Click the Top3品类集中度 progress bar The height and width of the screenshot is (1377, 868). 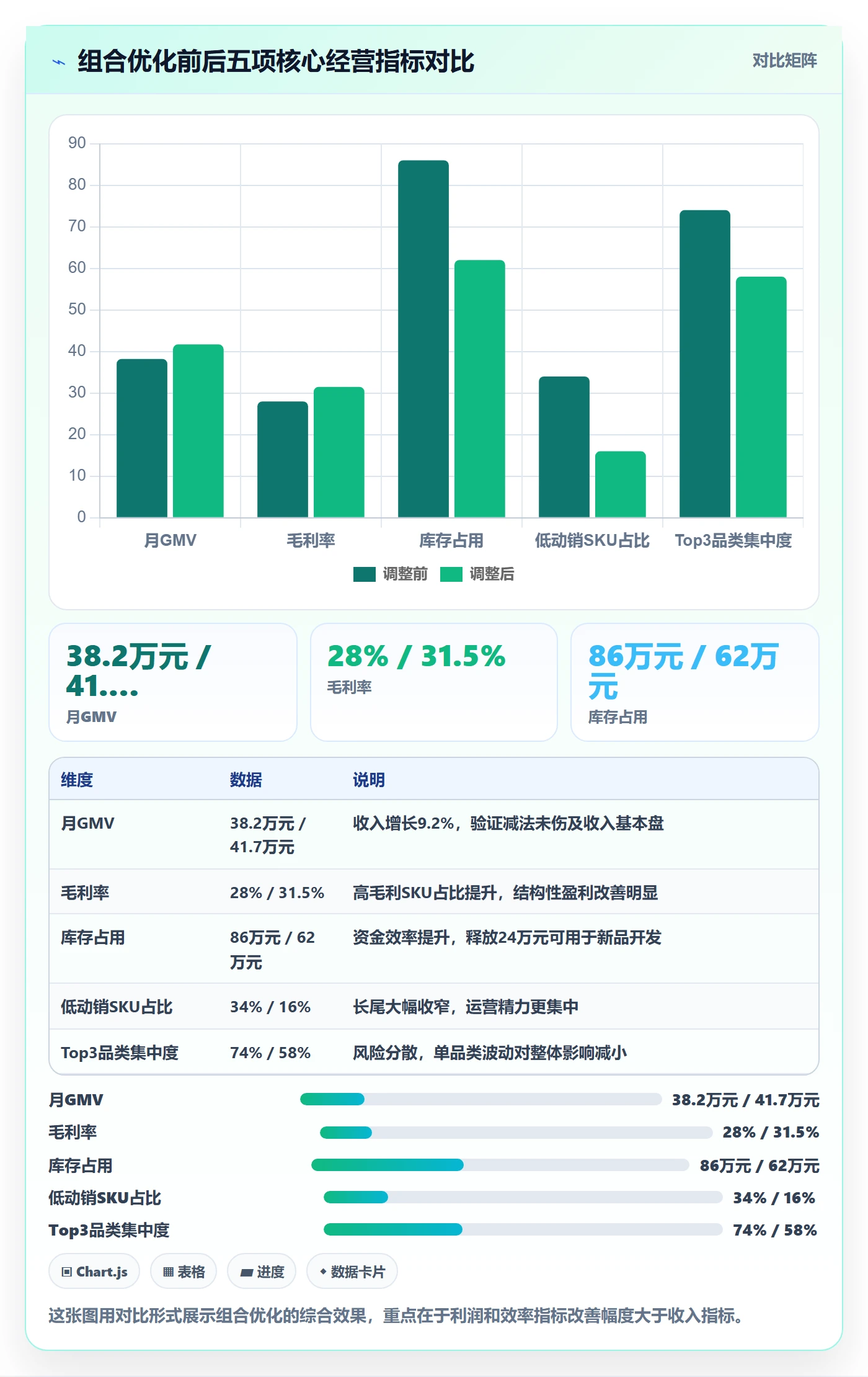pos(523,1229)
